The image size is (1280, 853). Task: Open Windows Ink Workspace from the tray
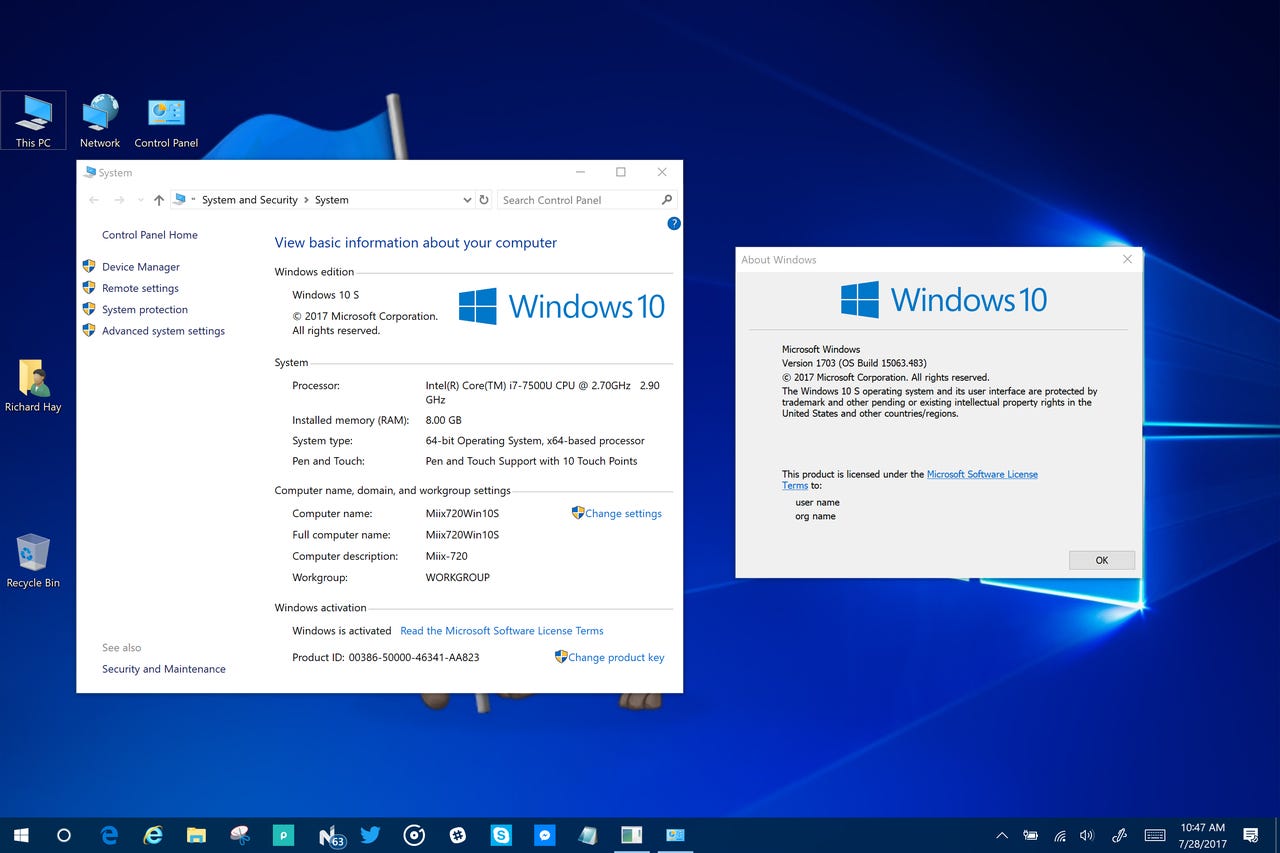(1119, 834)
